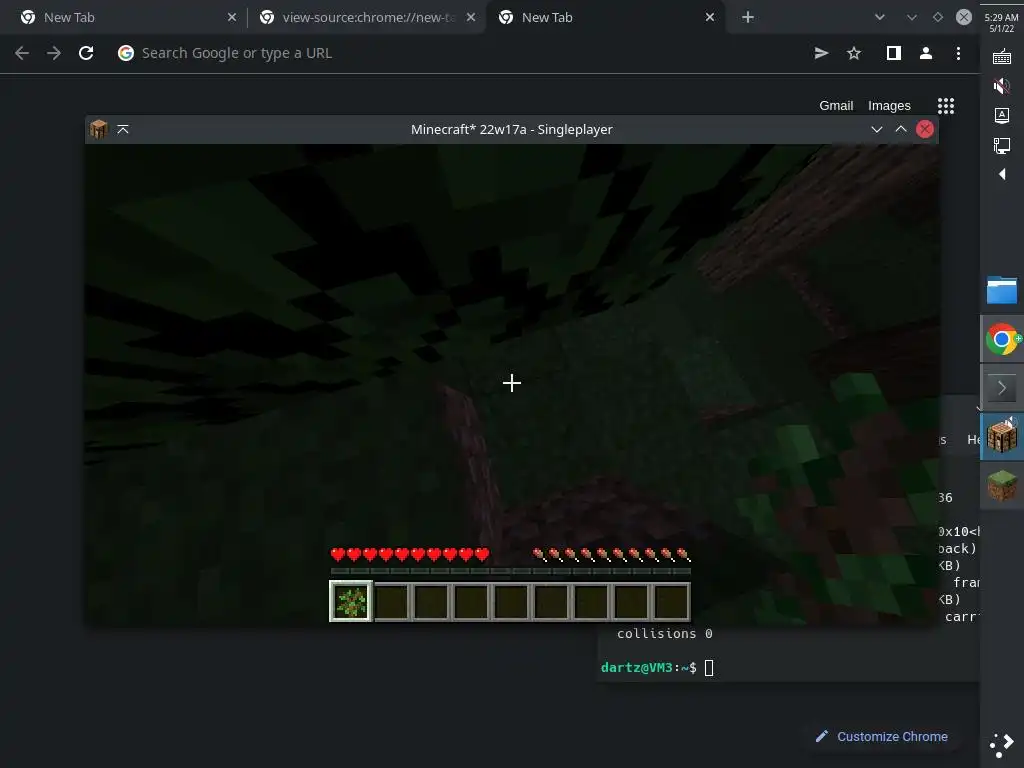Screen dimensions: 1024x768
Task: Open the Minecraft window menu via crafting table icon
Action: (x=99, y=129)
